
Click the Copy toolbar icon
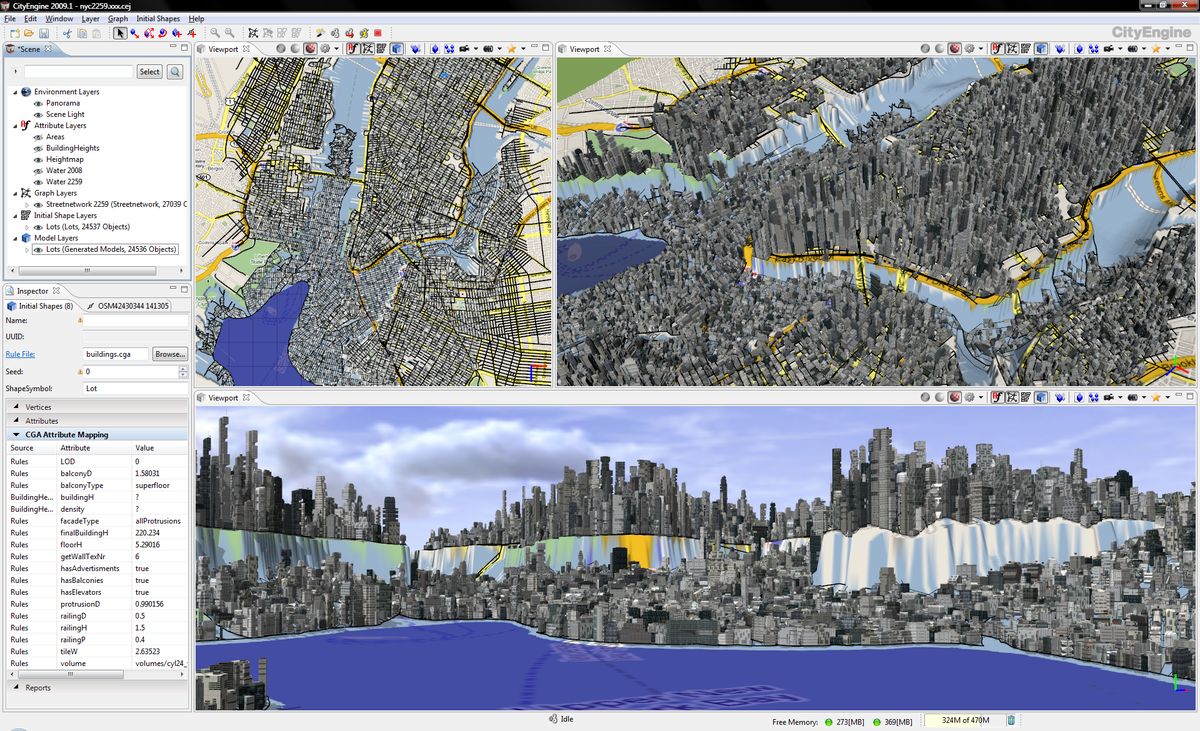82,33
